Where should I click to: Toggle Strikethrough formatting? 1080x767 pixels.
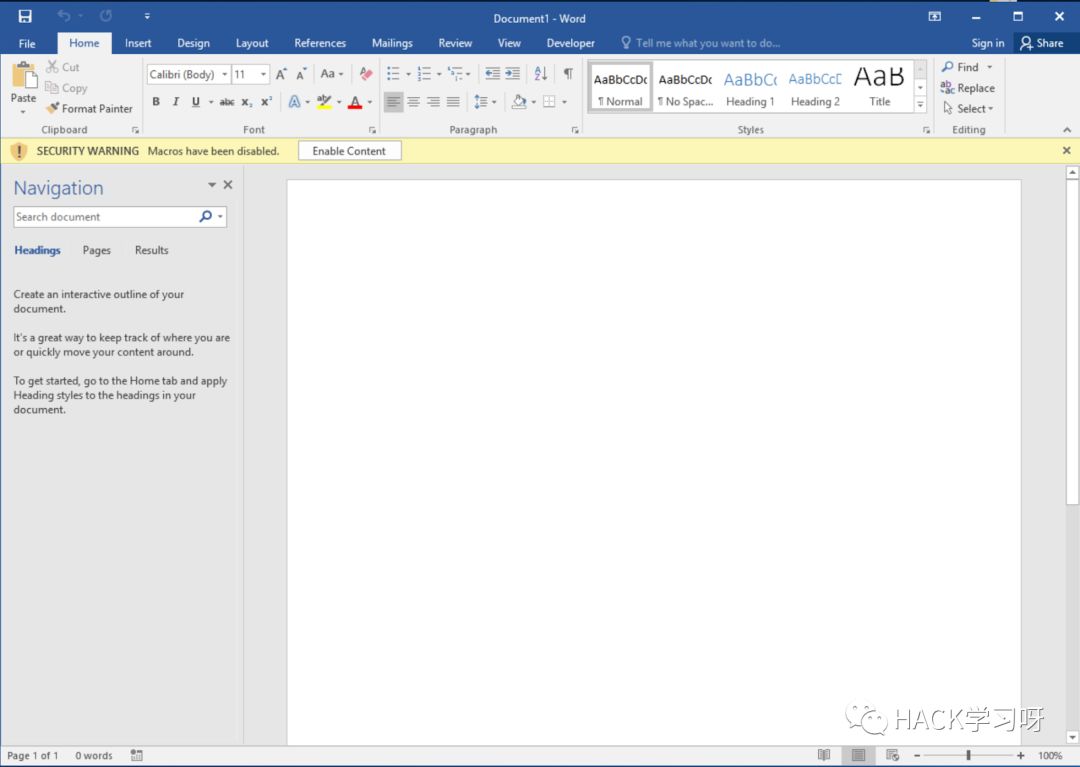coord(227,102)
